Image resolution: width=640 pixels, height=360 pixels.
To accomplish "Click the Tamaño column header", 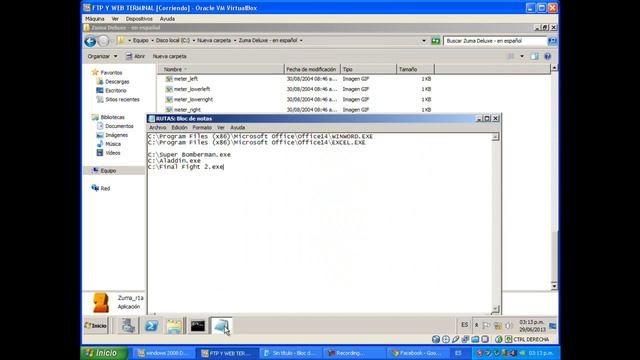I will click(x=415, y=69).
